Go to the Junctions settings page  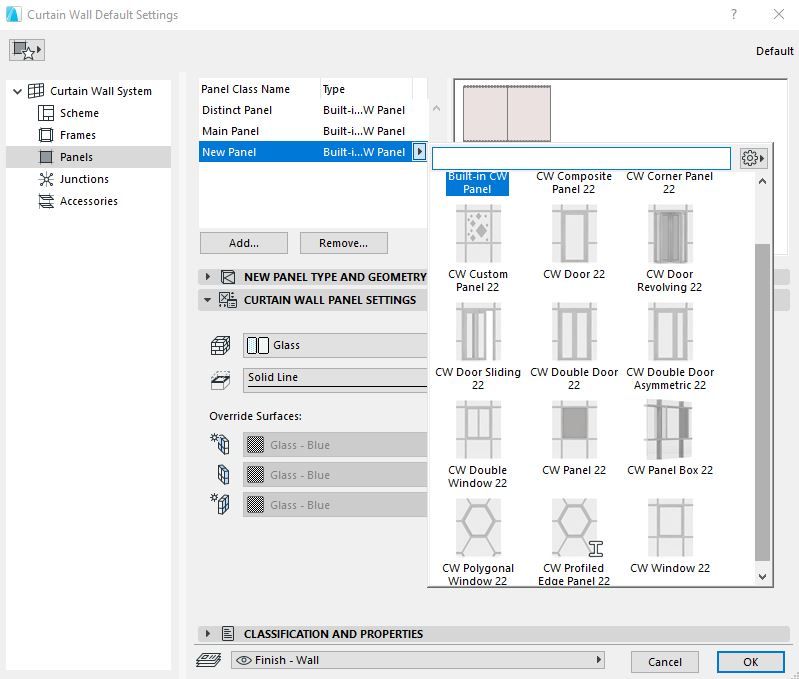[x=83, y=179]
